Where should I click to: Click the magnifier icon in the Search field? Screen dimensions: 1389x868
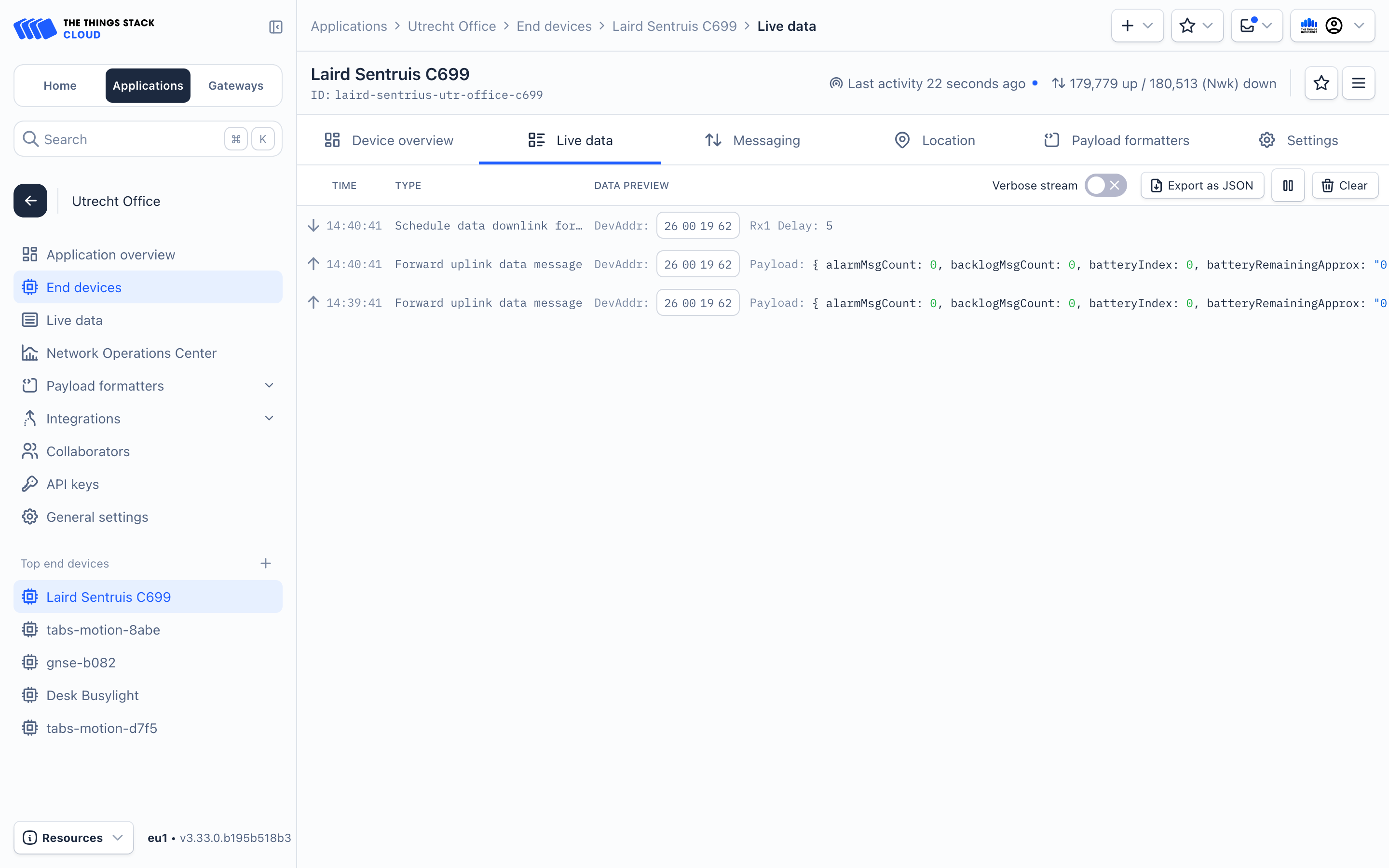(x=30, y=139)
